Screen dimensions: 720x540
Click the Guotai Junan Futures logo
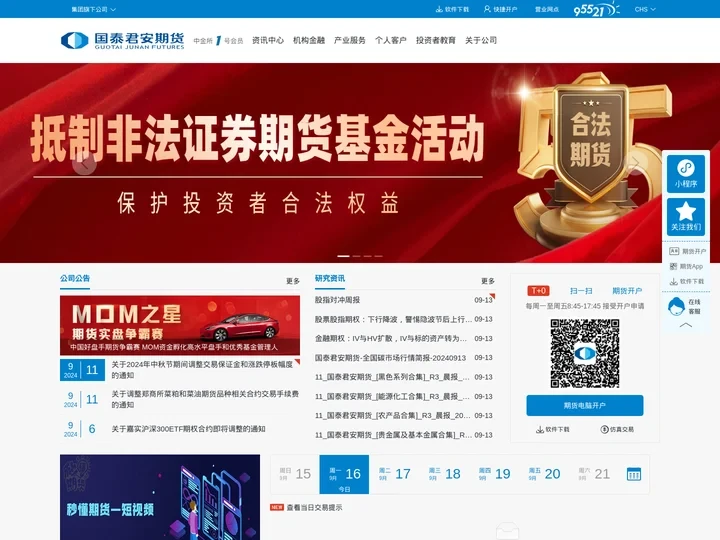[123, 40]
